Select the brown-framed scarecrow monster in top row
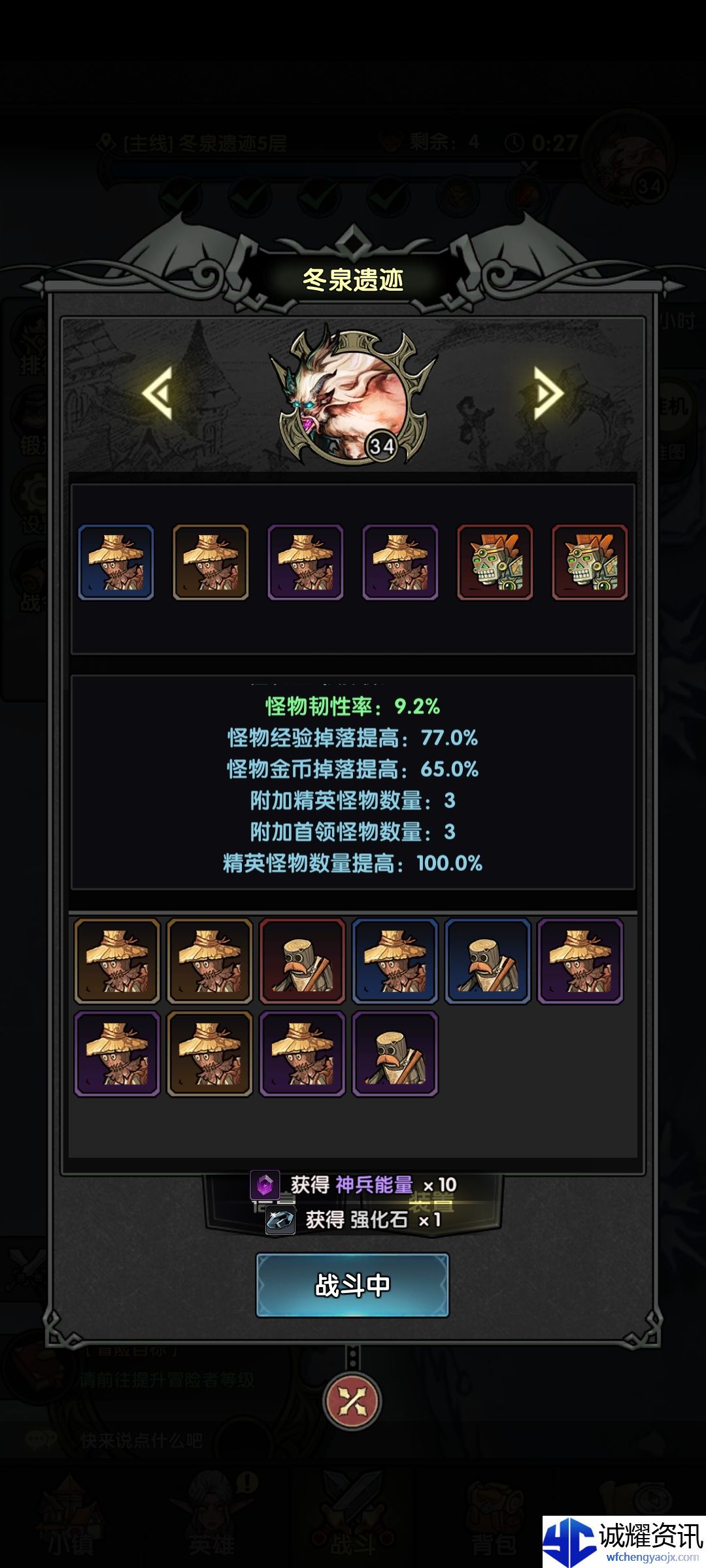The image size is (706, 1568). click(210, 562)
